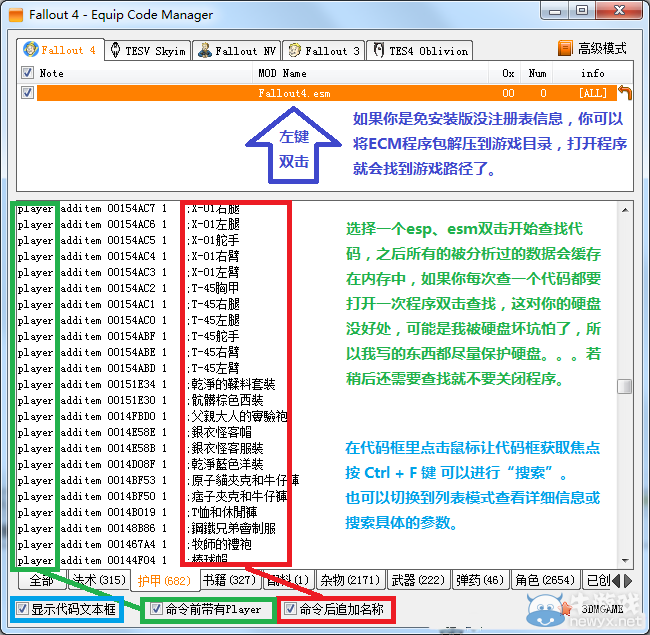Click the code line for 00154AC2 T-45胸甲
Viewport: 650px width, 635px height.
[x=129, y=288]
